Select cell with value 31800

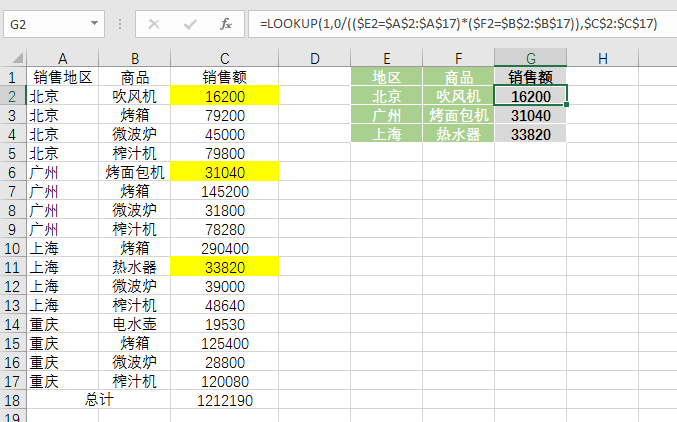[x=225, y=210]
